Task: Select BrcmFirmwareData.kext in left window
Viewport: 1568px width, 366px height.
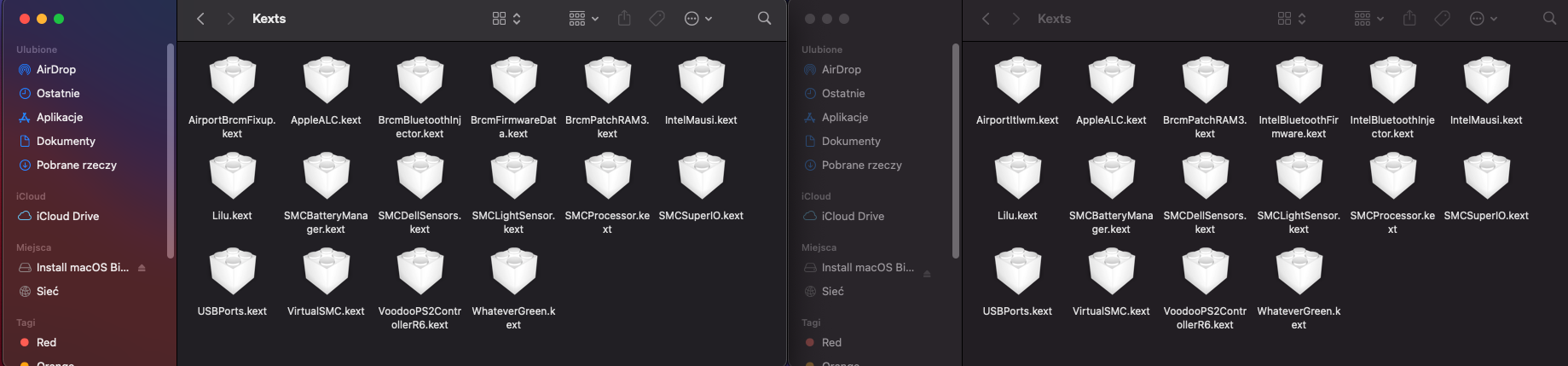Action: [x=513, y=96]
